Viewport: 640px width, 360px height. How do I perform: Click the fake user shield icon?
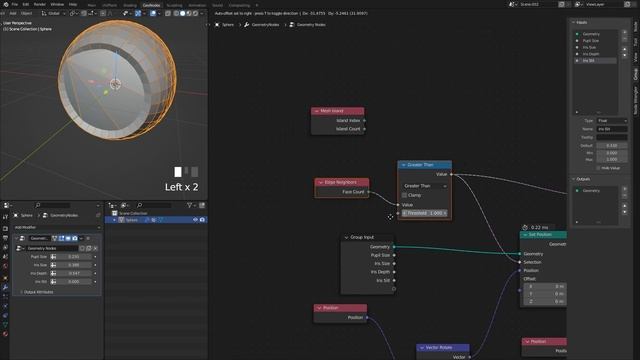coord(82,248)
